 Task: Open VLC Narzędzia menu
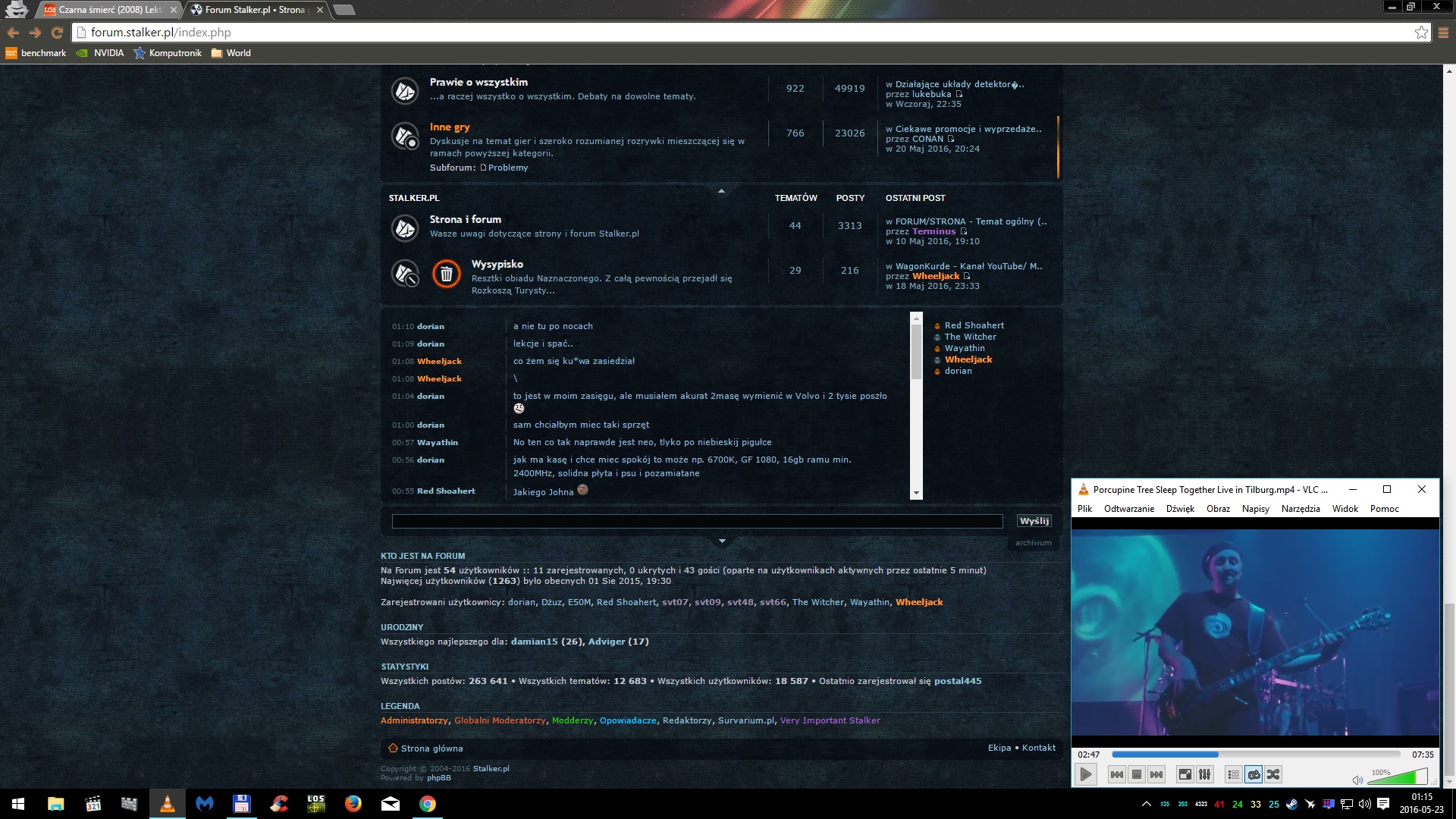(1301, 509)
